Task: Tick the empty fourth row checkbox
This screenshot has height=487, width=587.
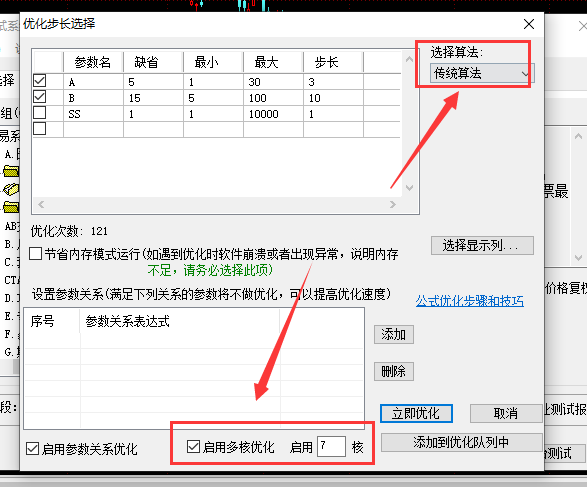Action: point(40,129)
